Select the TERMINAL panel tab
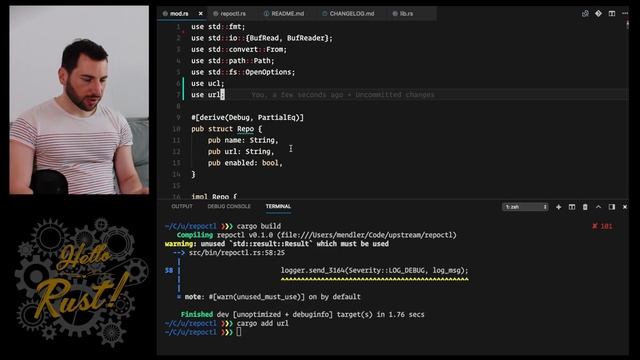The height and width of the screenshot is (360, 640). 278,206
